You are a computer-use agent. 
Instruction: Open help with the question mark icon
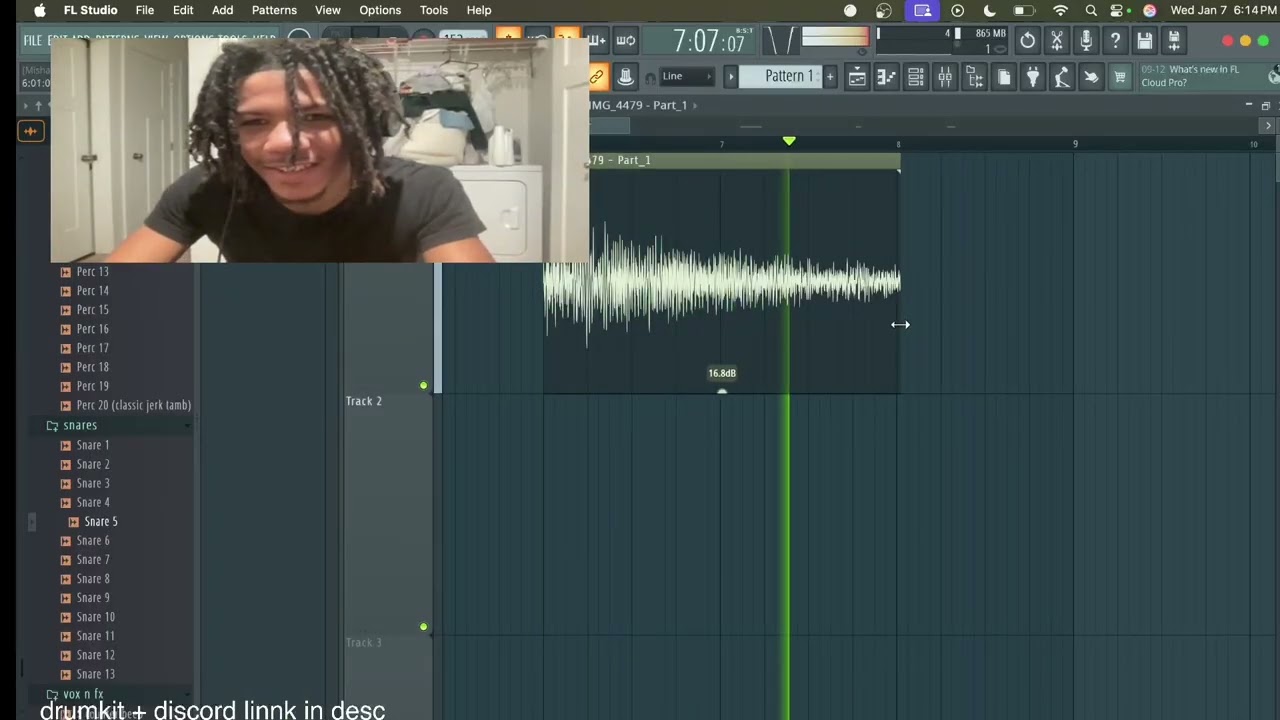coord(1115,41)
